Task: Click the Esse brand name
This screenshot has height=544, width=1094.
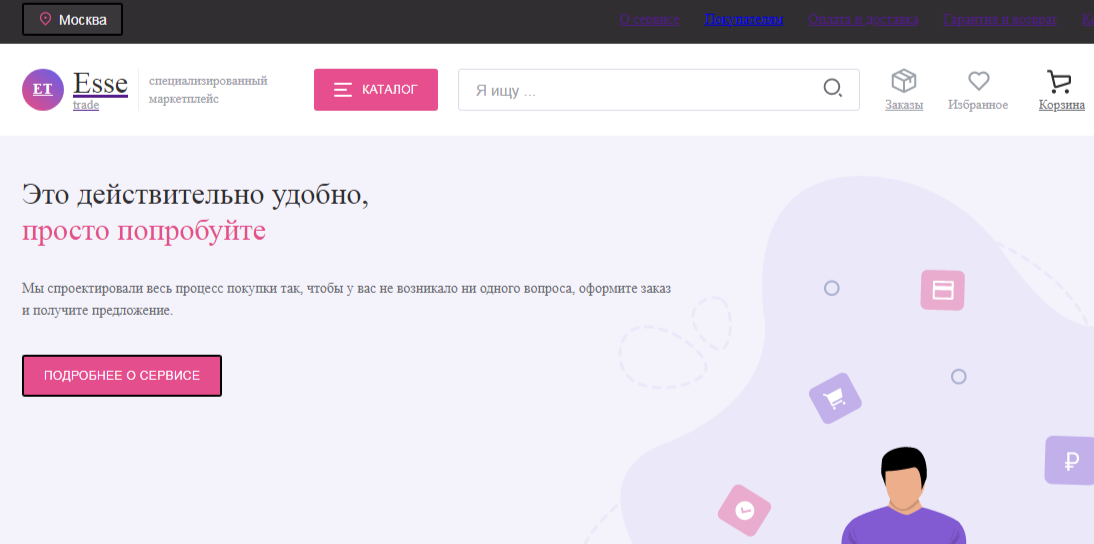Action: click(100, 84)
